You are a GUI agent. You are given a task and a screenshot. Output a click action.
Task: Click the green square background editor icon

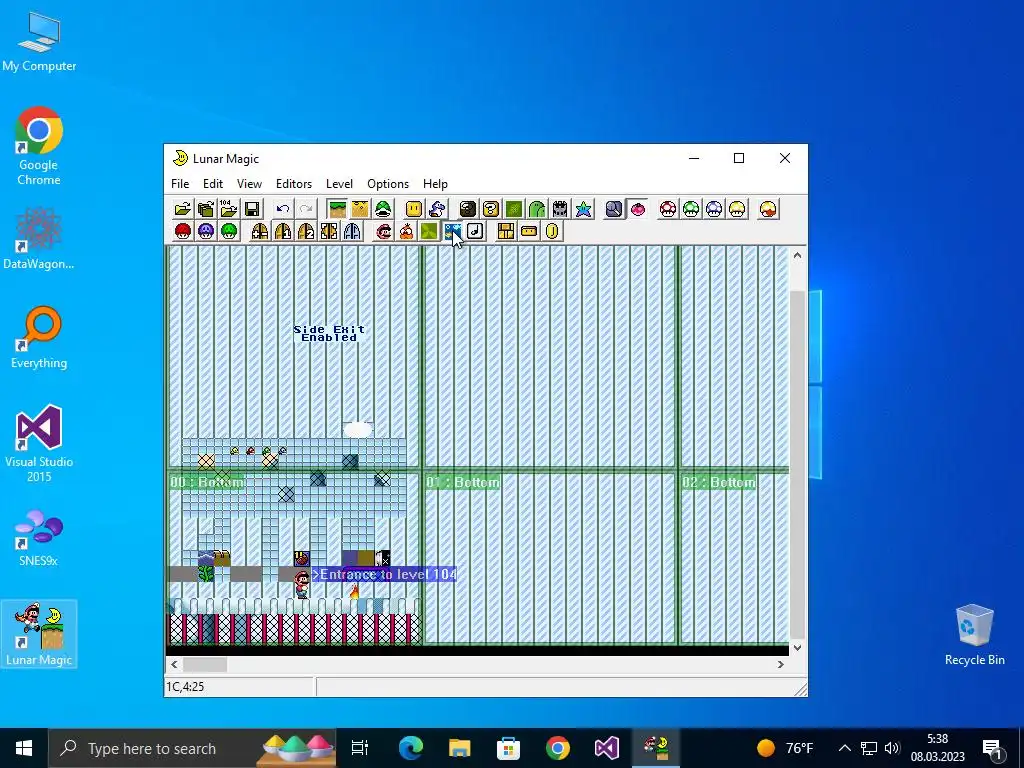click(x=514, y=209)
